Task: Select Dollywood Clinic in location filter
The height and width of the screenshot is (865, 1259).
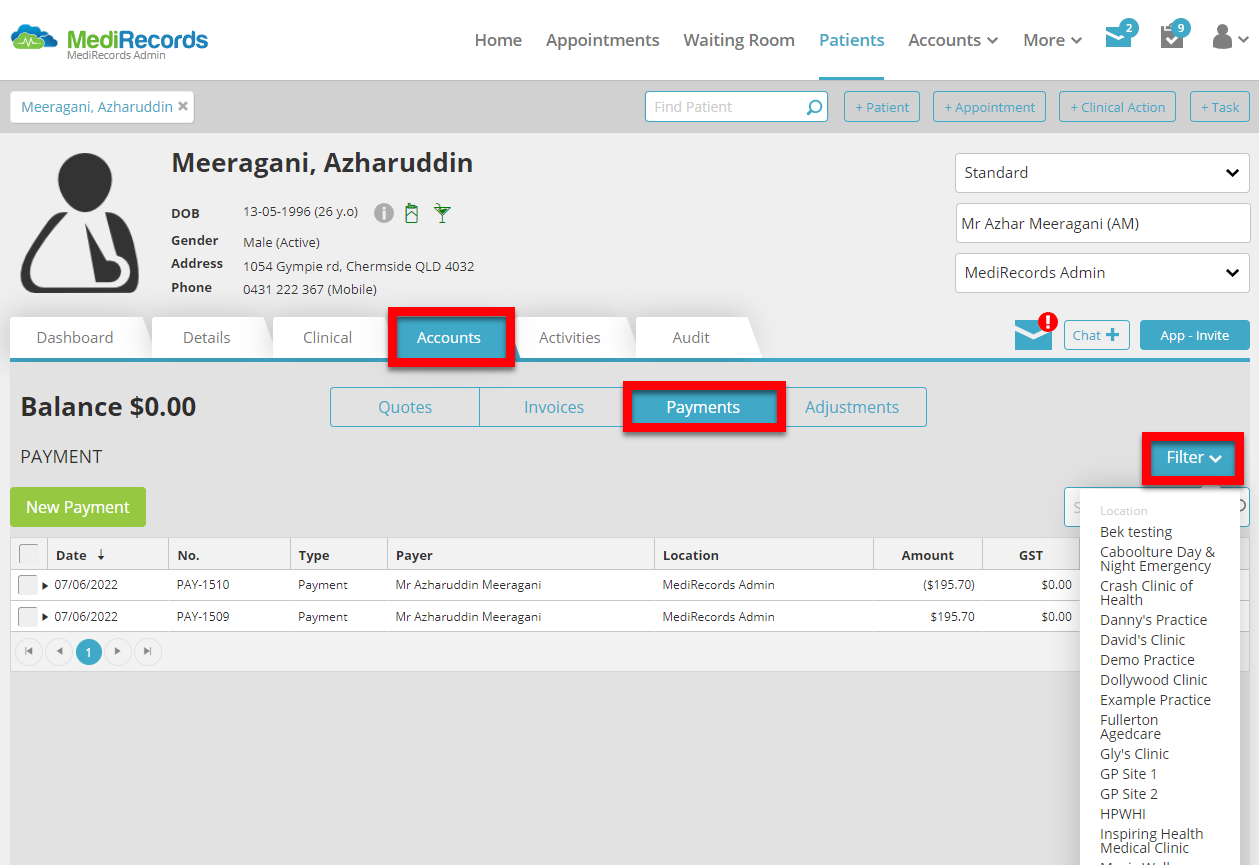Action: [x=1153, y=680]
